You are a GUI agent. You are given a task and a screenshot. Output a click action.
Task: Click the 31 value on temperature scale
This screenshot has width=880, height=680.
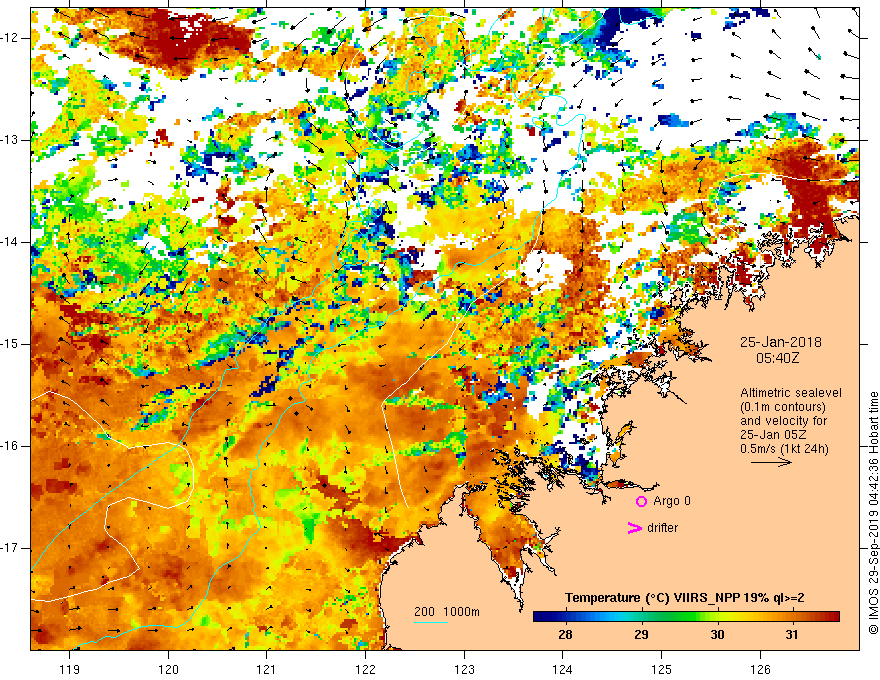pyautogui.click(x=791, y=635)
